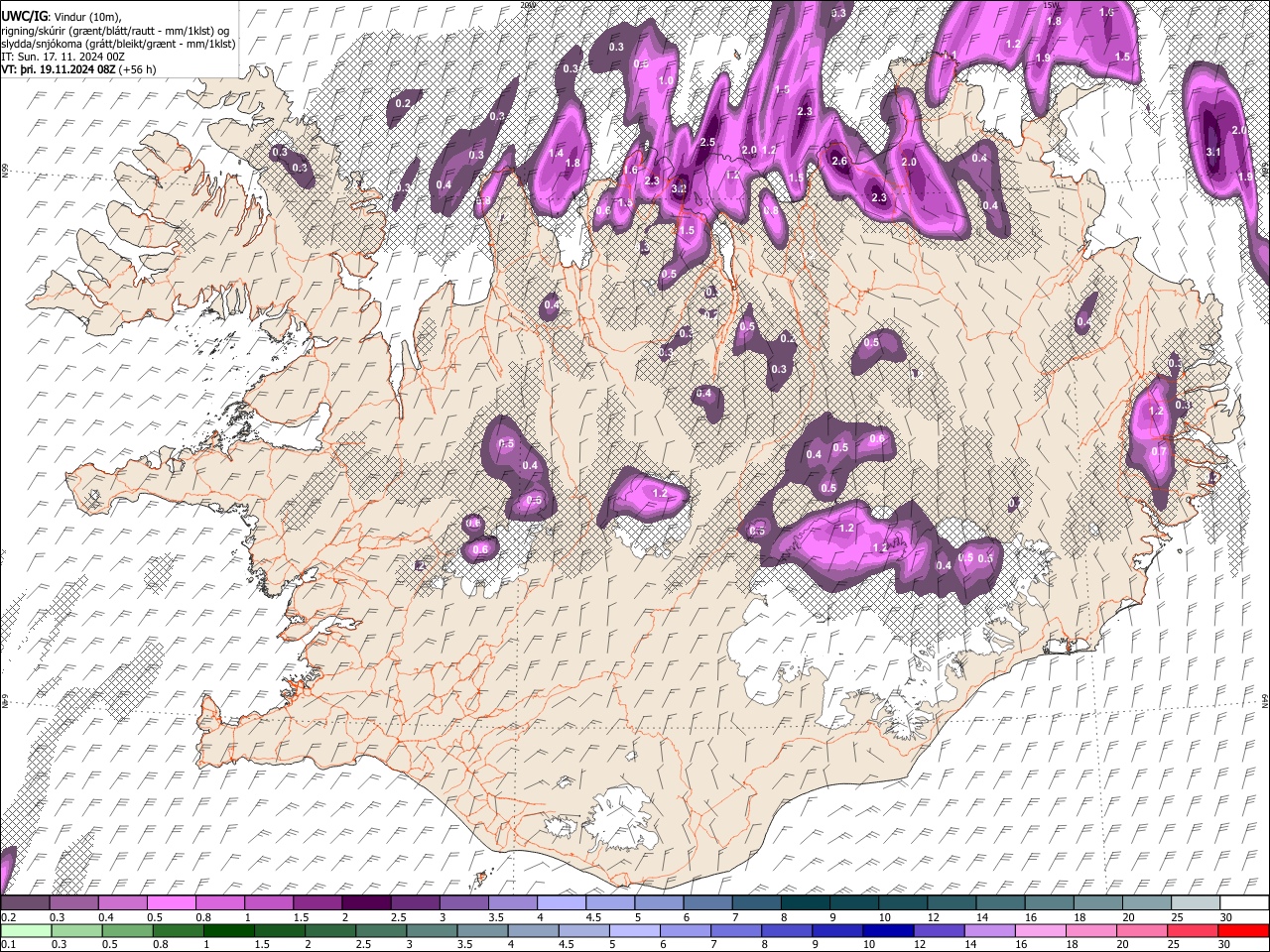The height and width of the screenshot is (952, 1270).
Task: Click the '1.4' precipitation value on the map
Action: [x=556, y=154]
